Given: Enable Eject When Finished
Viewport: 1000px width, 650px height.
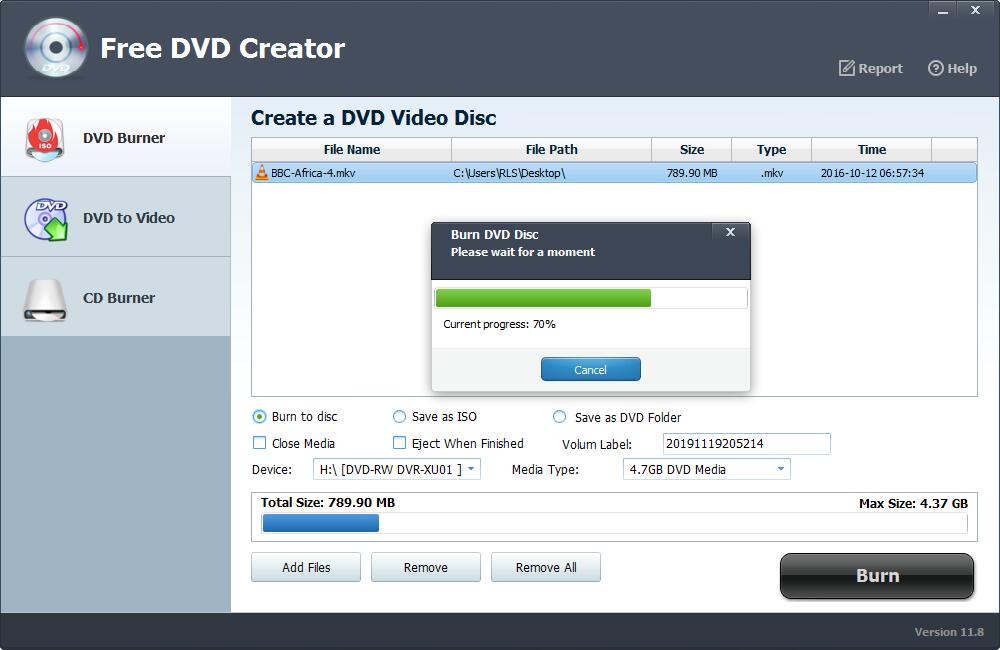Looking at the screenshot, I should tap(398, 443).
